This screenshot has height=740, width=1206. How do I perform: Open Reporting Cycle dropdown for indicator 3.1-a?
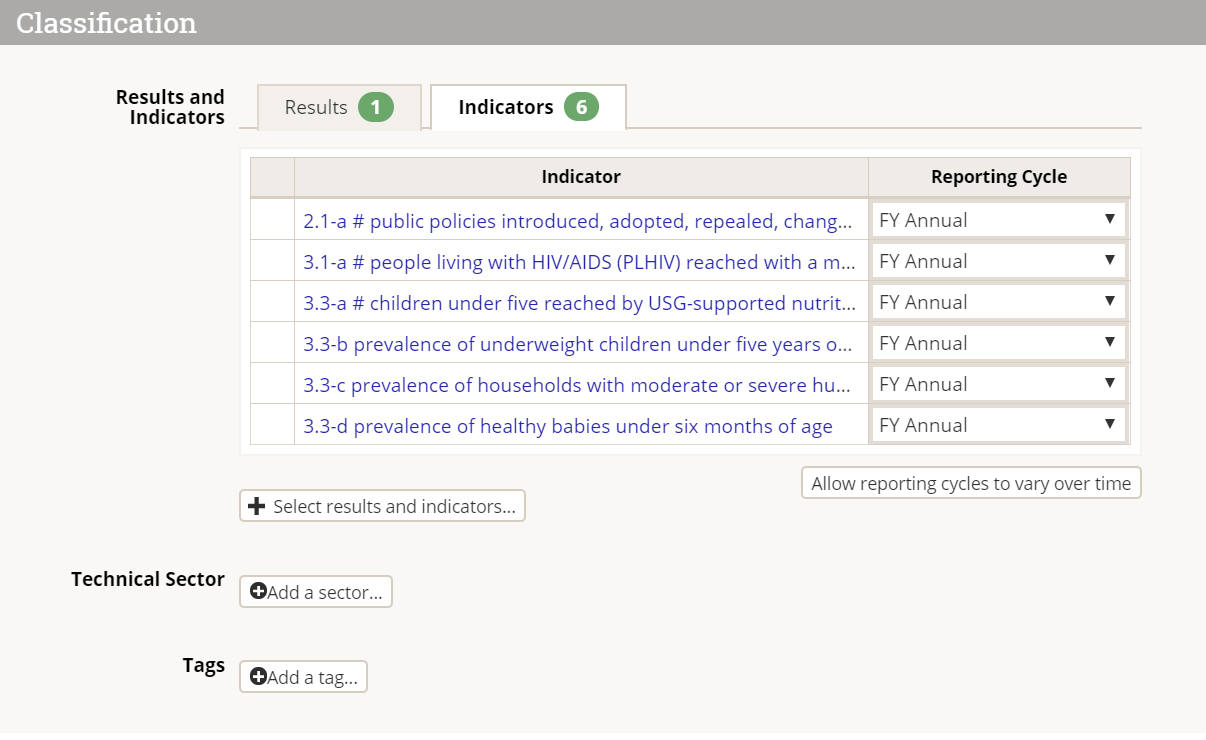998,261
